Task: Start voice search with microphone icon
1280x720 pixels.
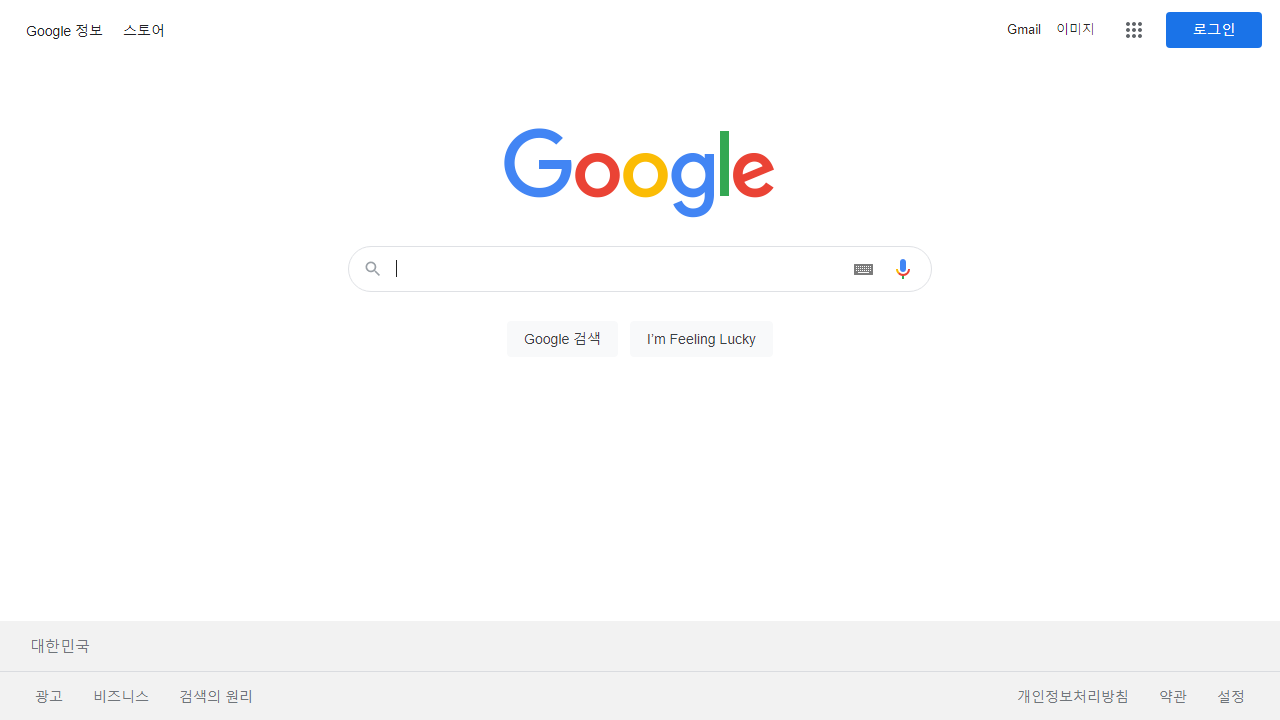Action: point(903,269)
